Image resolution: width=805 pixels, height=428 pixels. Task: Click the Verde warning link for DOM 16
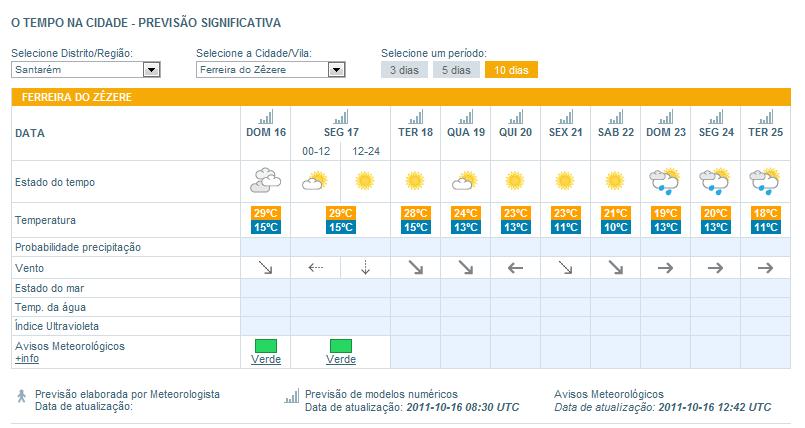click(265, 360)
